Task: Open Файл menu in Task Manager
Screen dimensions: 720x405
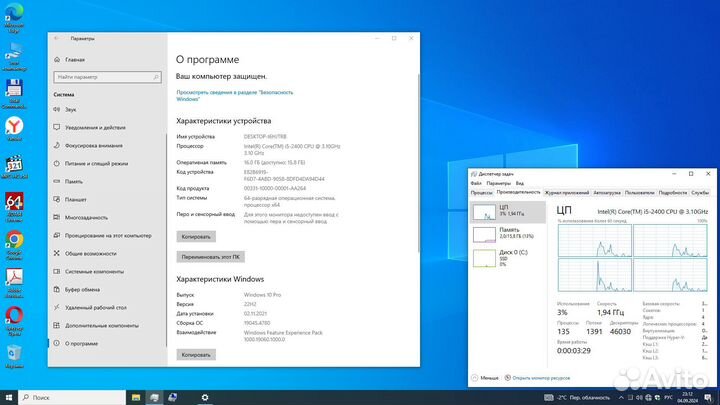Action: click(x=476, y=183)
